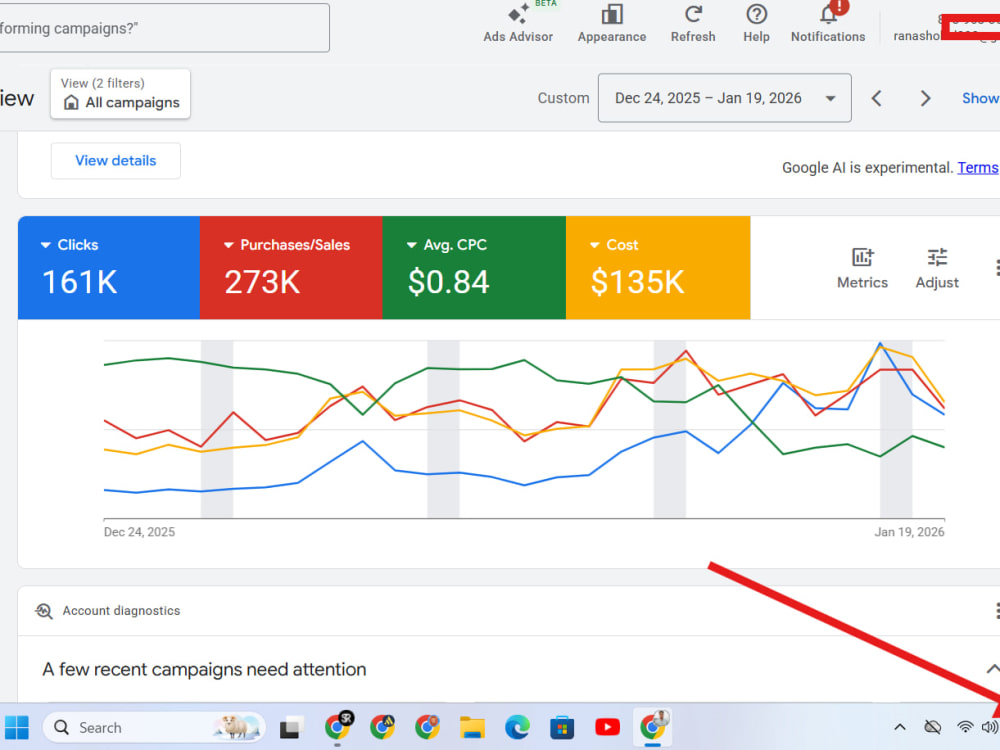Image resolution: width=1000 pixels, height=750 pixels.
Task: Click the cloud sync off tray icon
Action: click(932, 727)
